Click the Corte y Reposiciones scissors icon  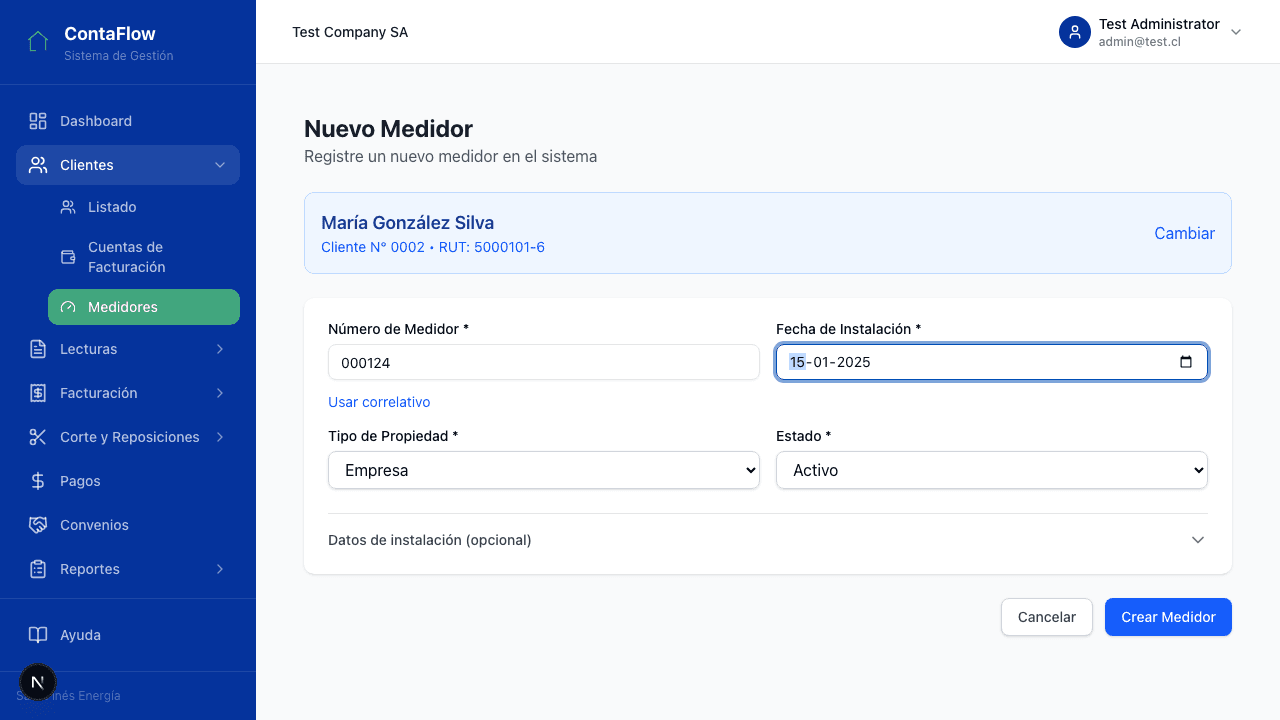point(38,437)
